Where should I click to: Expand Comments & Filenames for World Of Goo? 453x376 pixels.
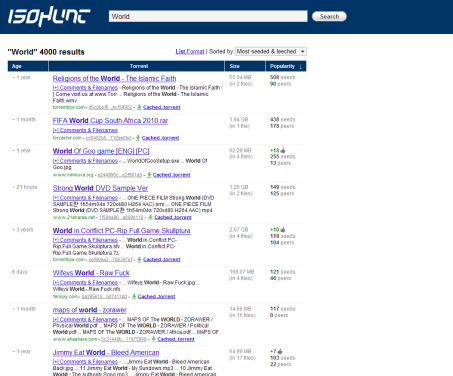coord(85,161)
